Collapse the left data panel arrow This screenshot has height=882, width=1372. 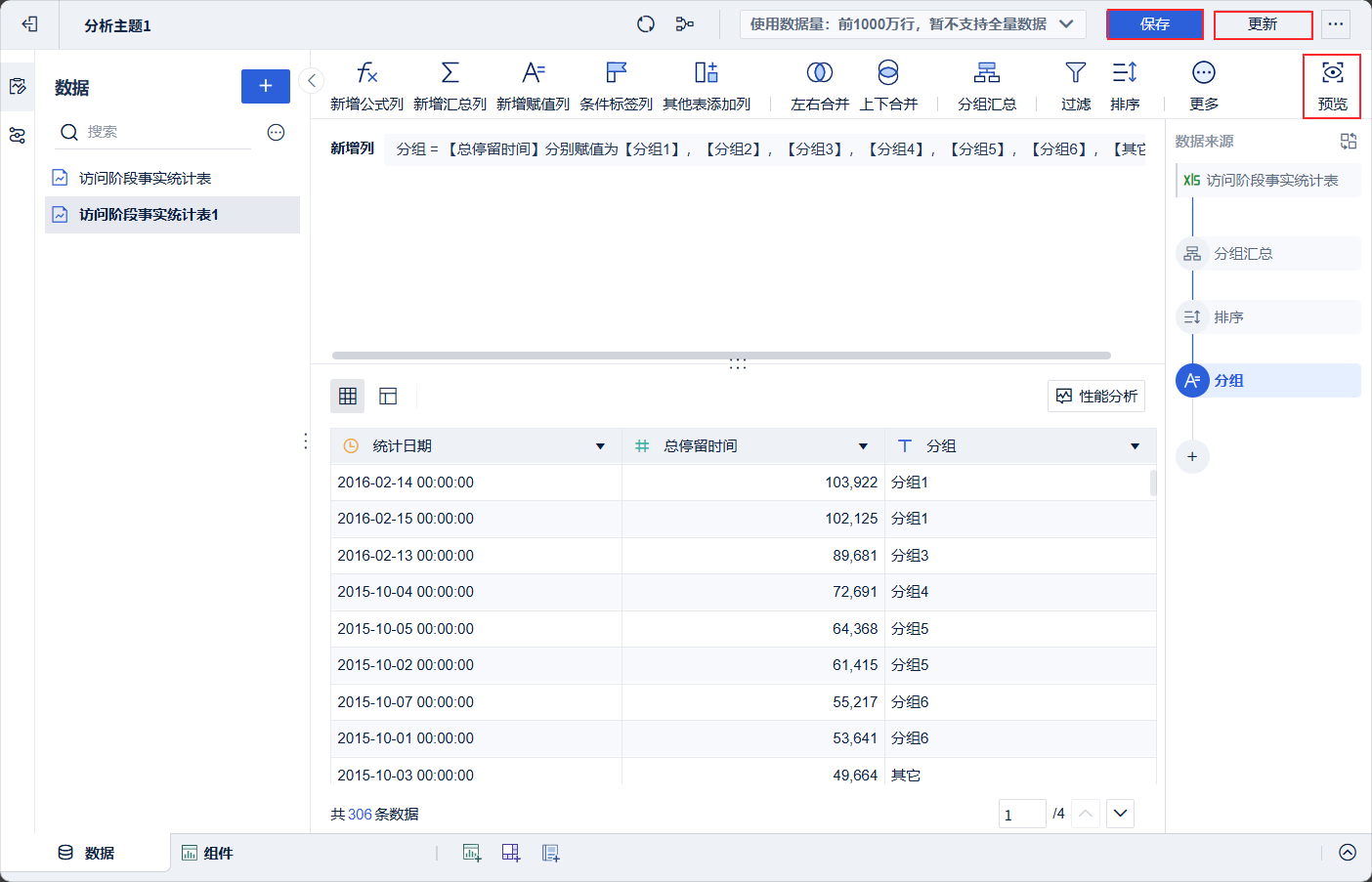(x=312, y=81)
